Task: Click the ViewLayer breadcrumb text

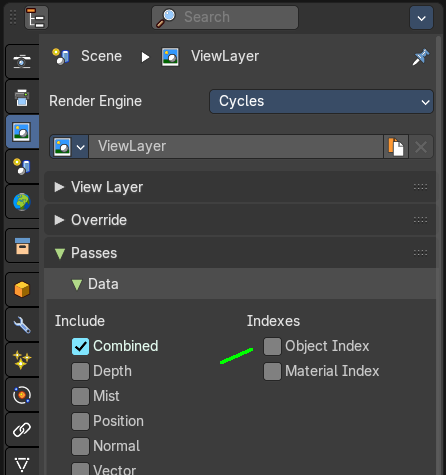Action: 225,57
